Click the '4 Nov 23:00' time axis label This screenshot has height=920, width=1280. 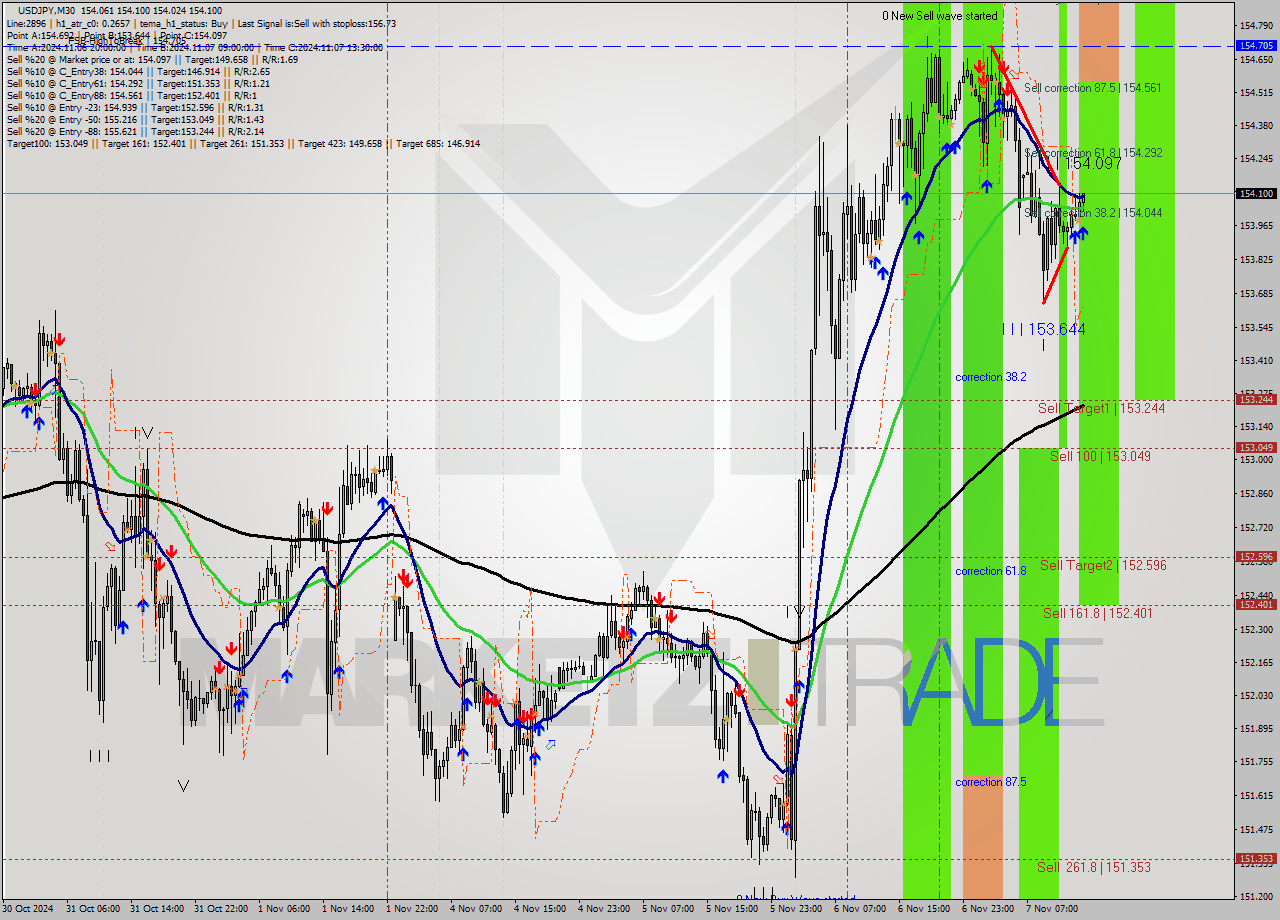coord(604,909)
